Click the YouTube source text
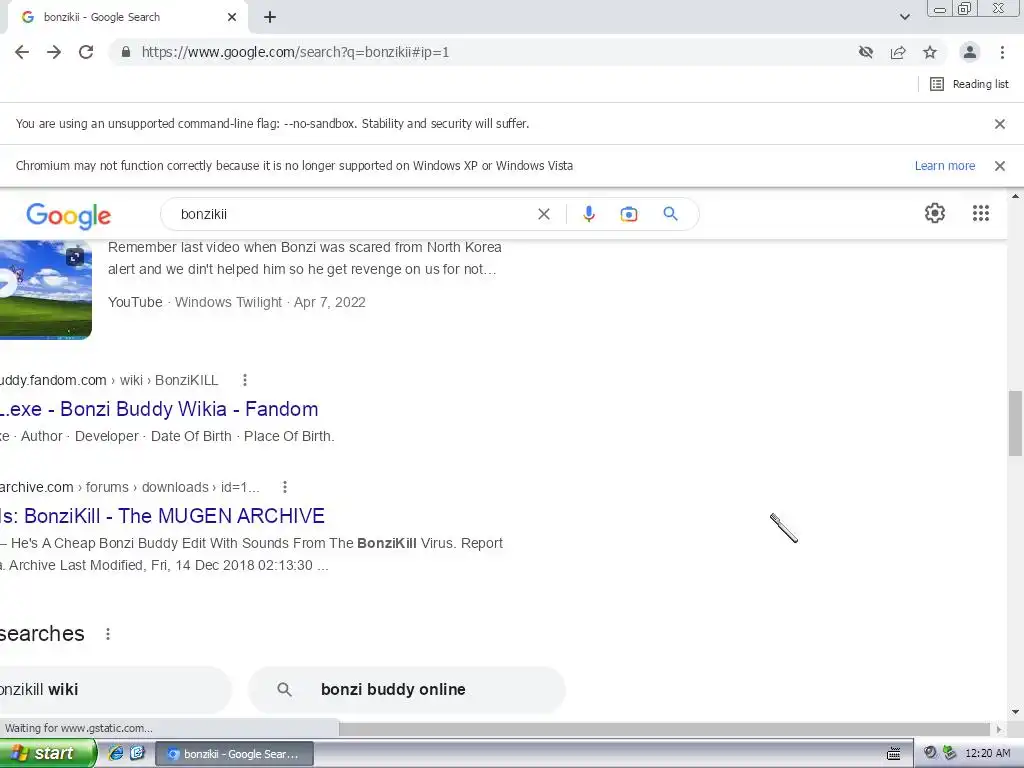 pos(135,302)
